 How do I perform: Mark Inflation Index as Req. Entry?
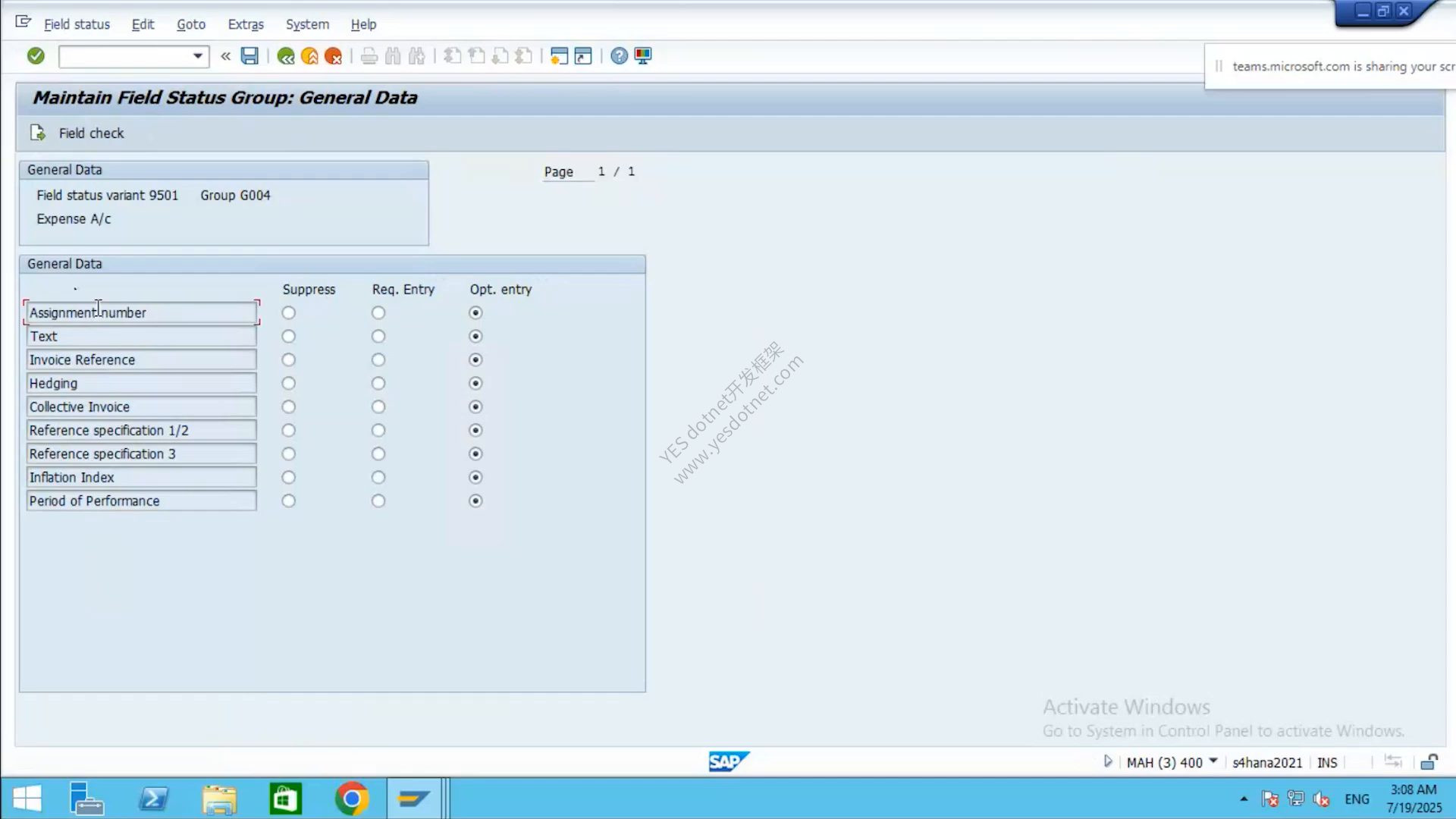tap(378, 477)
